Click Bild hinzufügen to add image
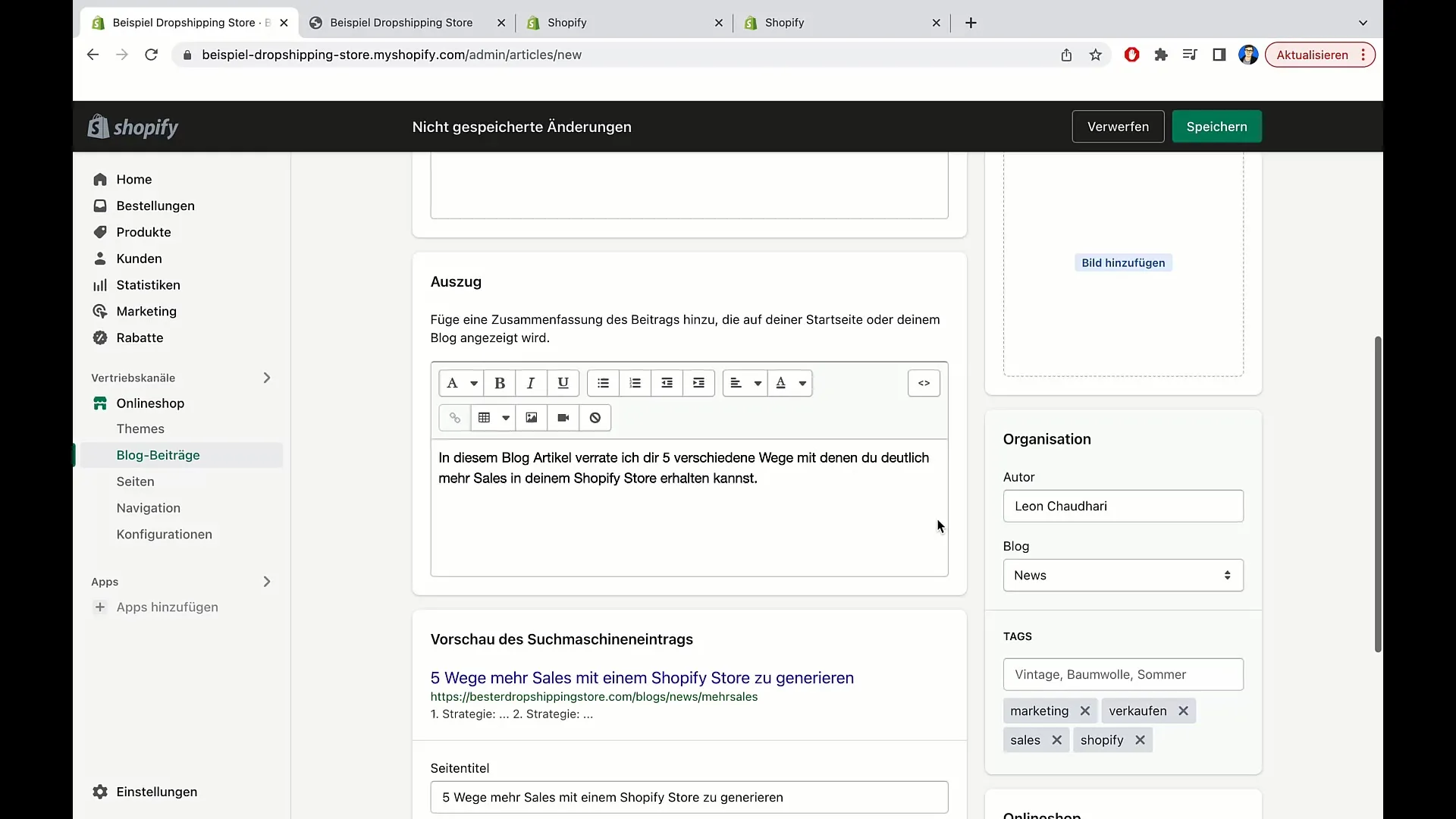Image resolution: width=1456 pixels, height=819 pixels. tap(1123, 262)
